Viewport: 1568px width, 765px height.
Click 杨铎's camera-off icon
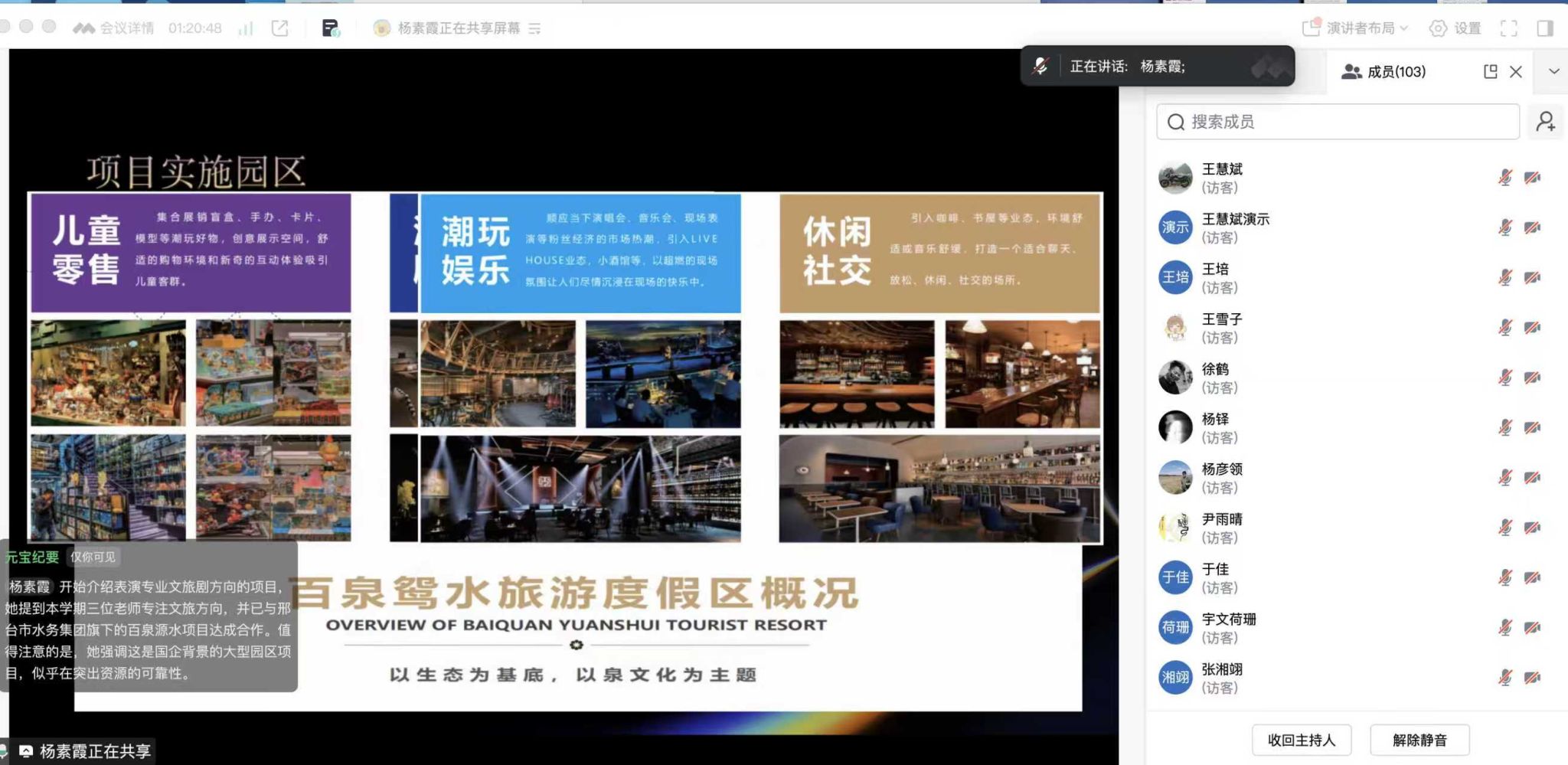(x=1532, y=427)
